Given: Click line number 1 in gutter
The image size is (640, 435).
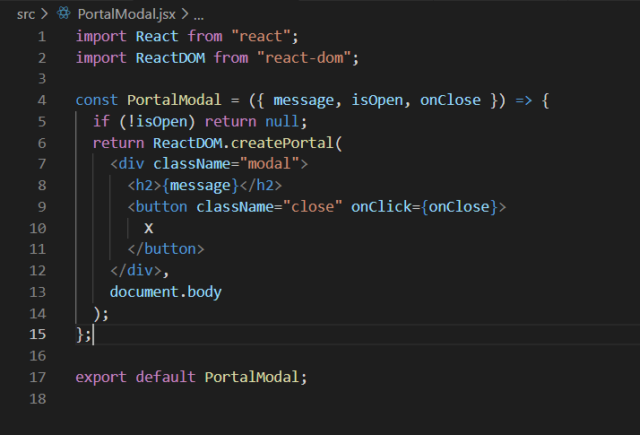Looking at the screenshot, I should 42,37.
